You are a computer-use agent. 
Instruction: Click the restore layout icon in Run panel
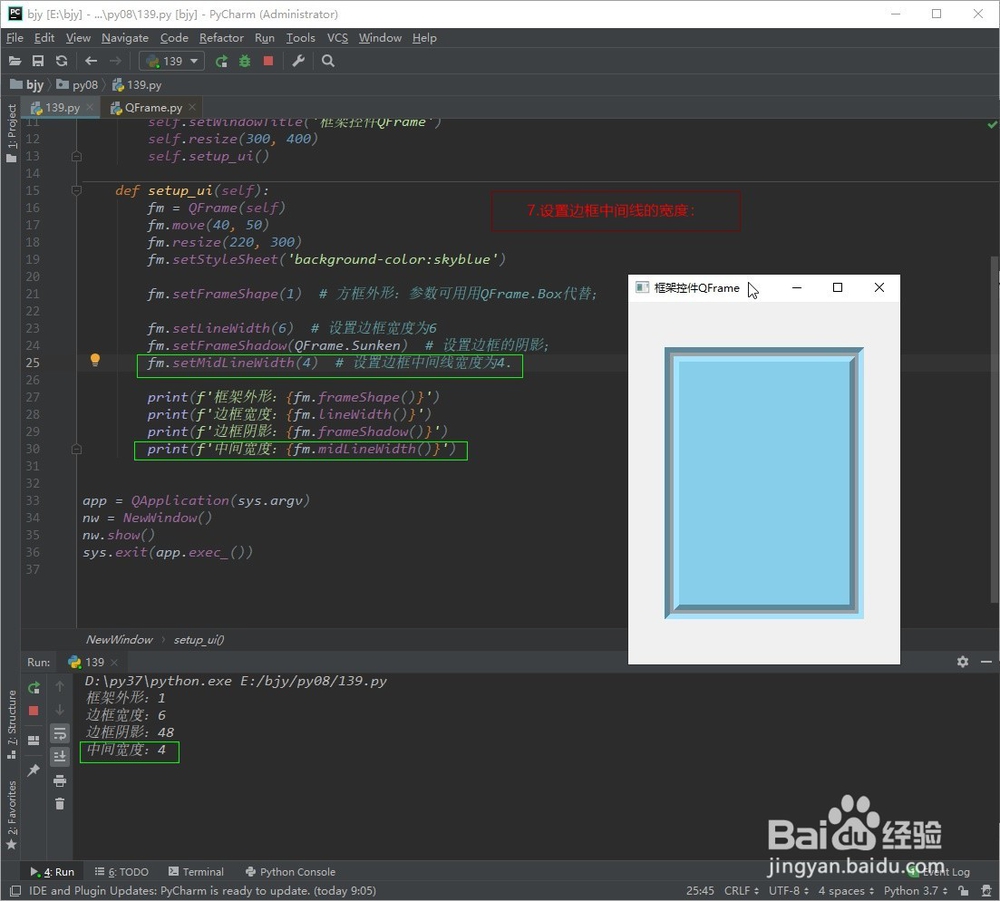tap(34, 740)
